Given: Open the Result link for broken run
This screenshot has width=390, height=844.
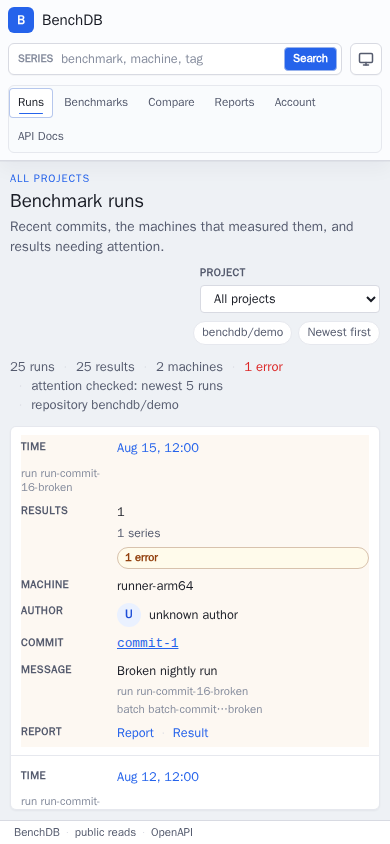Looking at the screenshot, I should [x=190, y=733].
